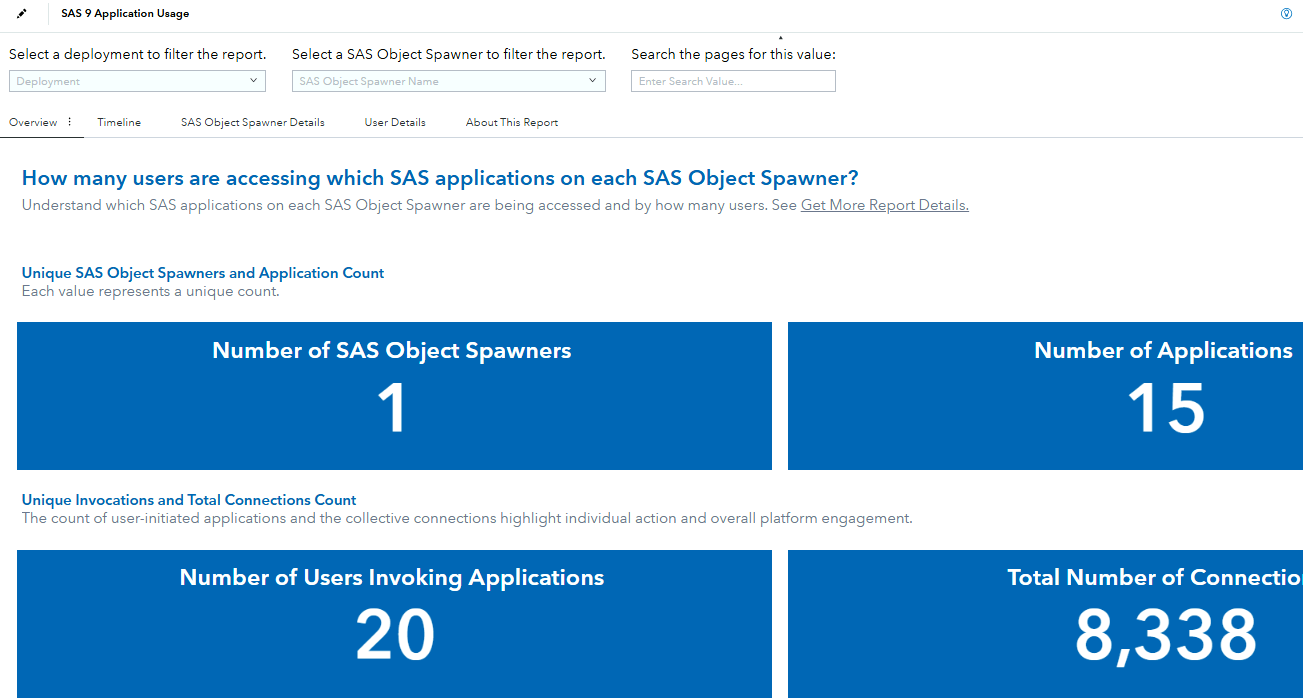
Task: Open the Deployment filter dropdown
Action: (137, 80)
